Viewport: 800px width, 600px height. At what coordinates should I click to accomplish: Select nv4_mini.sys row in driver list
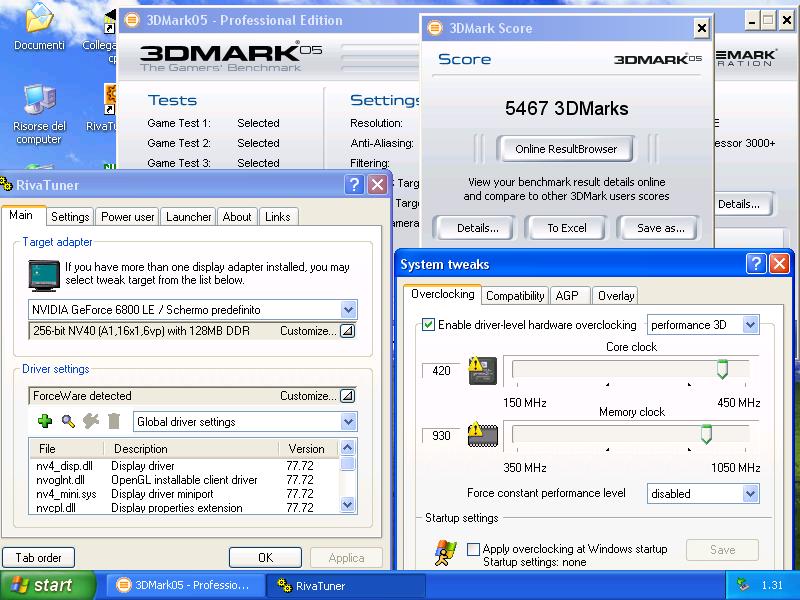point(184,494)
